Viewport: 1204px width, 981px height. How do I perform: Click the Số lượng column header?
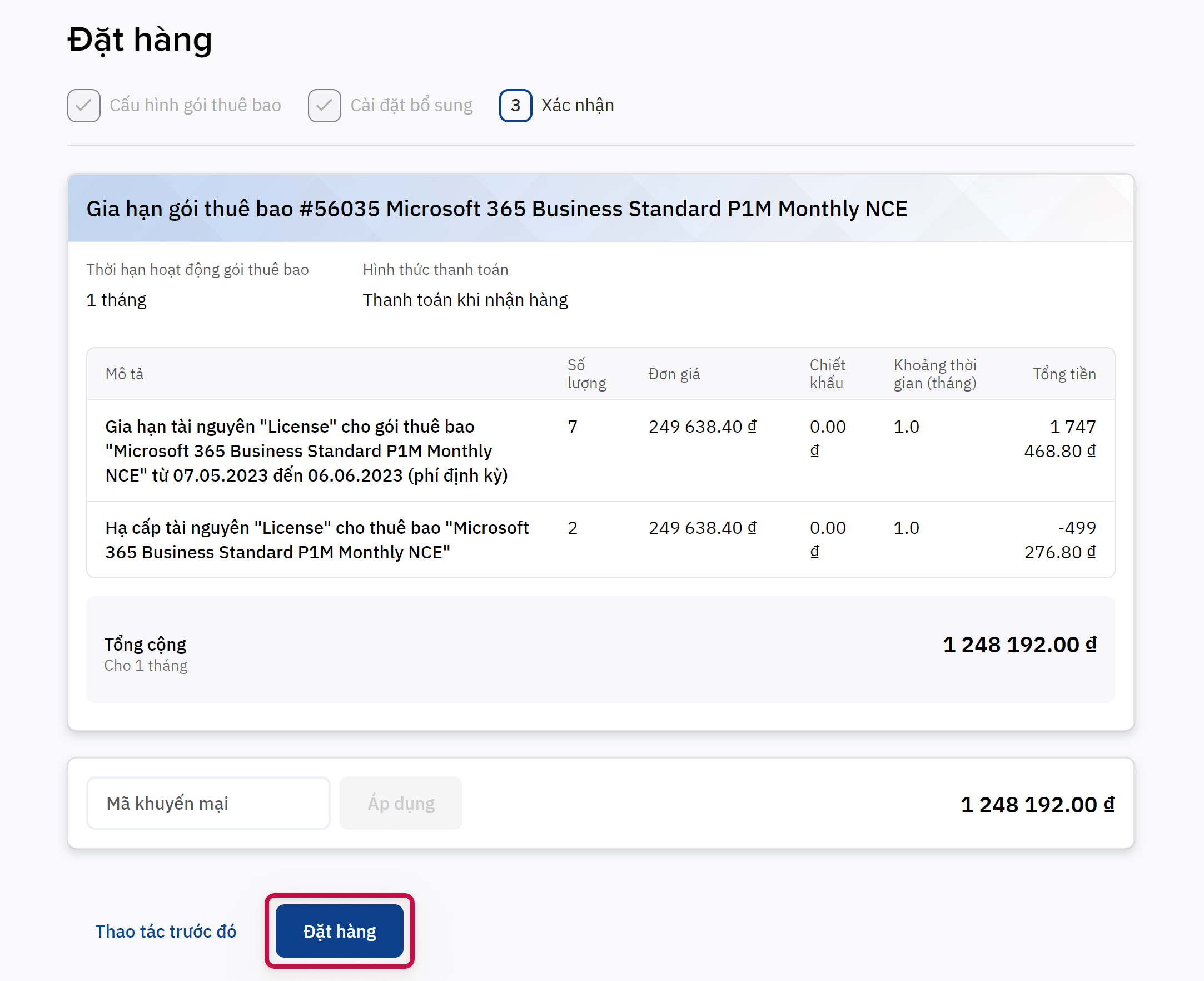(586, 374)
